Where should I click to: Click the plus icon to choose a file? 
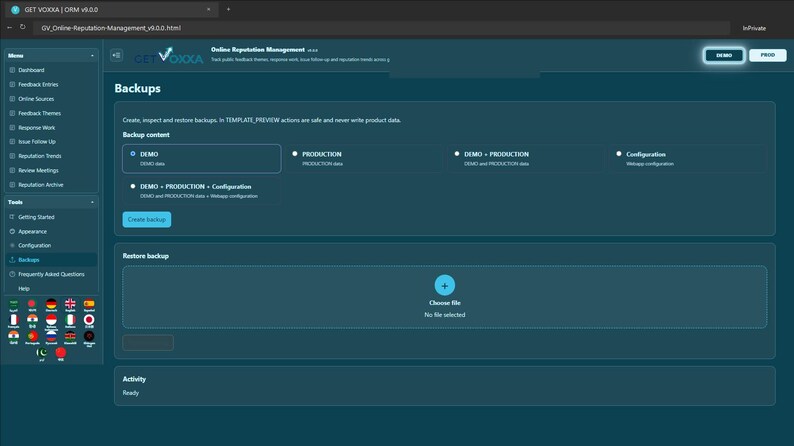[445, 286]
